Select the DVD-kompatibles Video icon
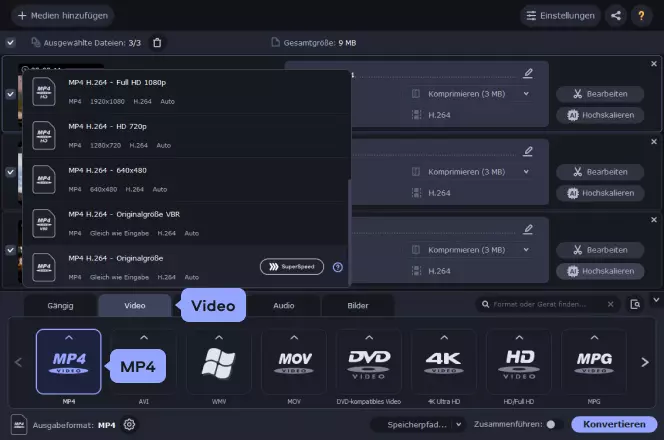 [x=369, y=362]
